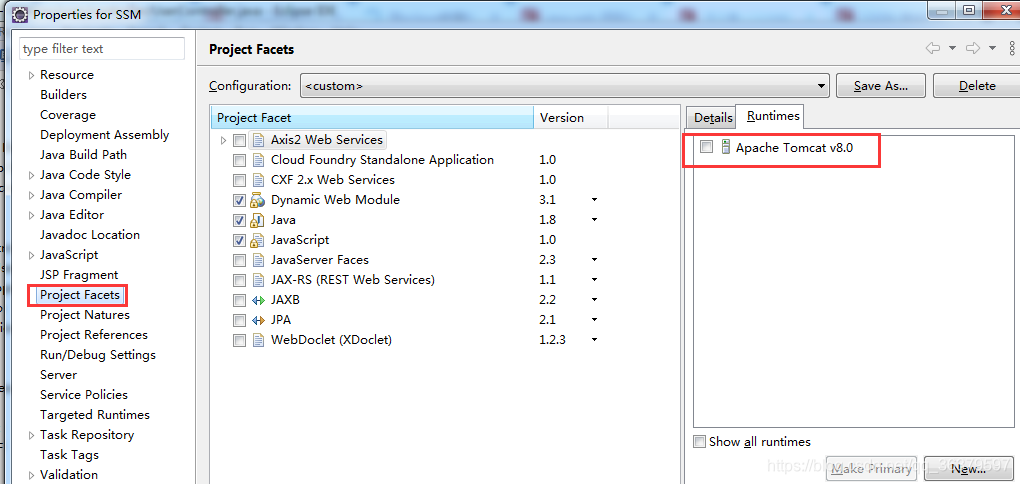Select Deployment Assembly in the tree
1020x484 pixels.
pos(104,135)
